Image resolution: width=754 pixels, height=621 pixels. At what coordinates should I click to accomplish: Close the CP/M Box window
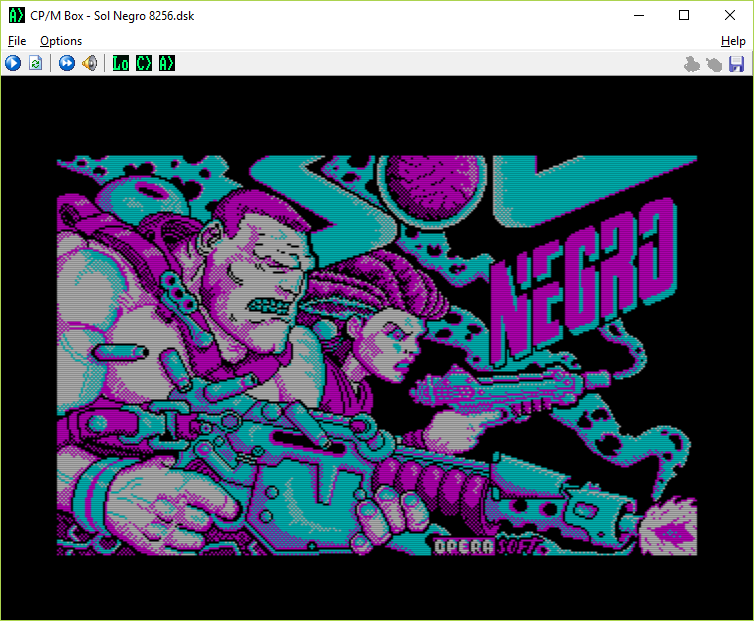[x=729, y=15]
